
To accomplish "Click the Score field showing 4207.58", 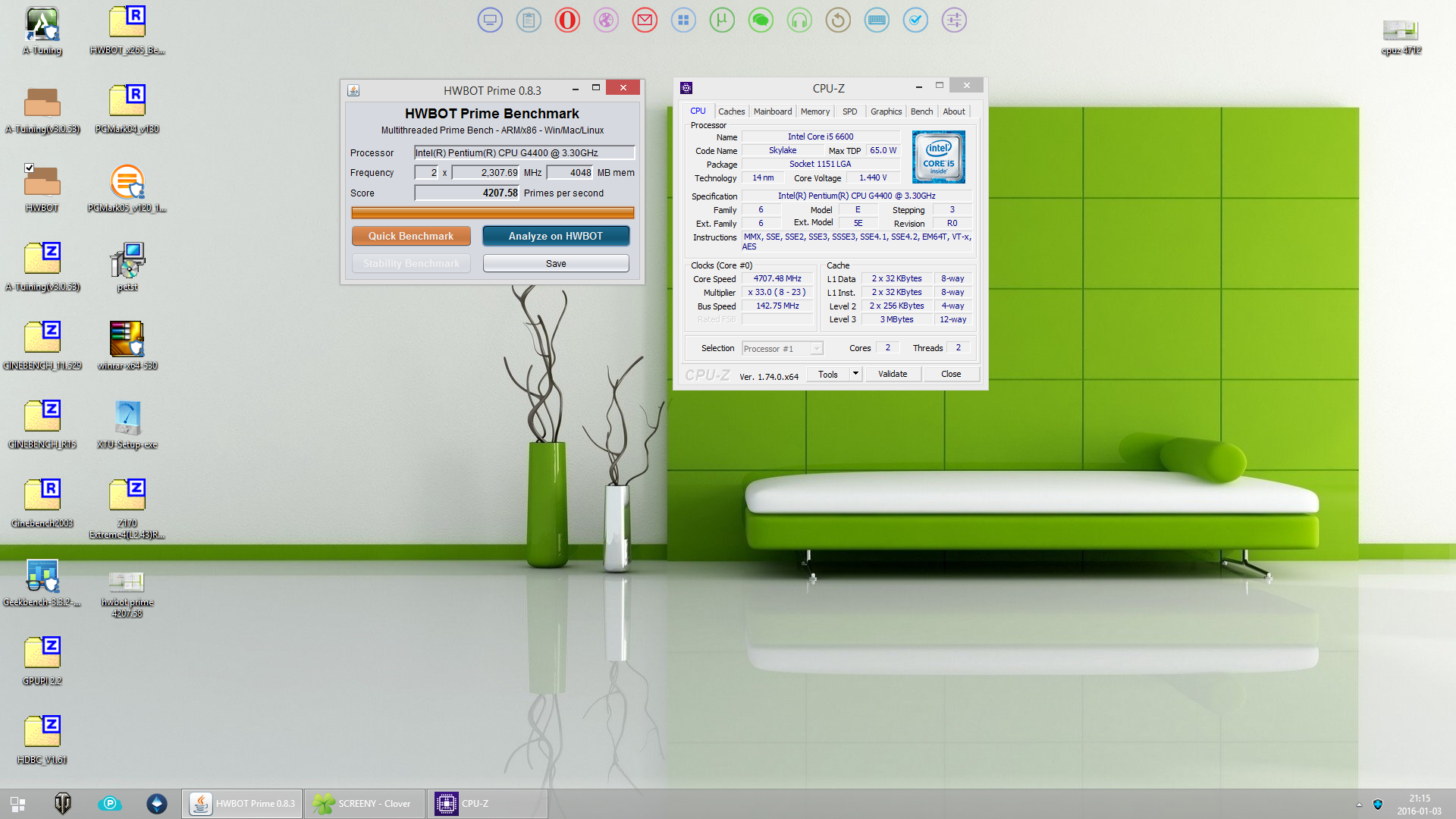I will pos(467,193).
